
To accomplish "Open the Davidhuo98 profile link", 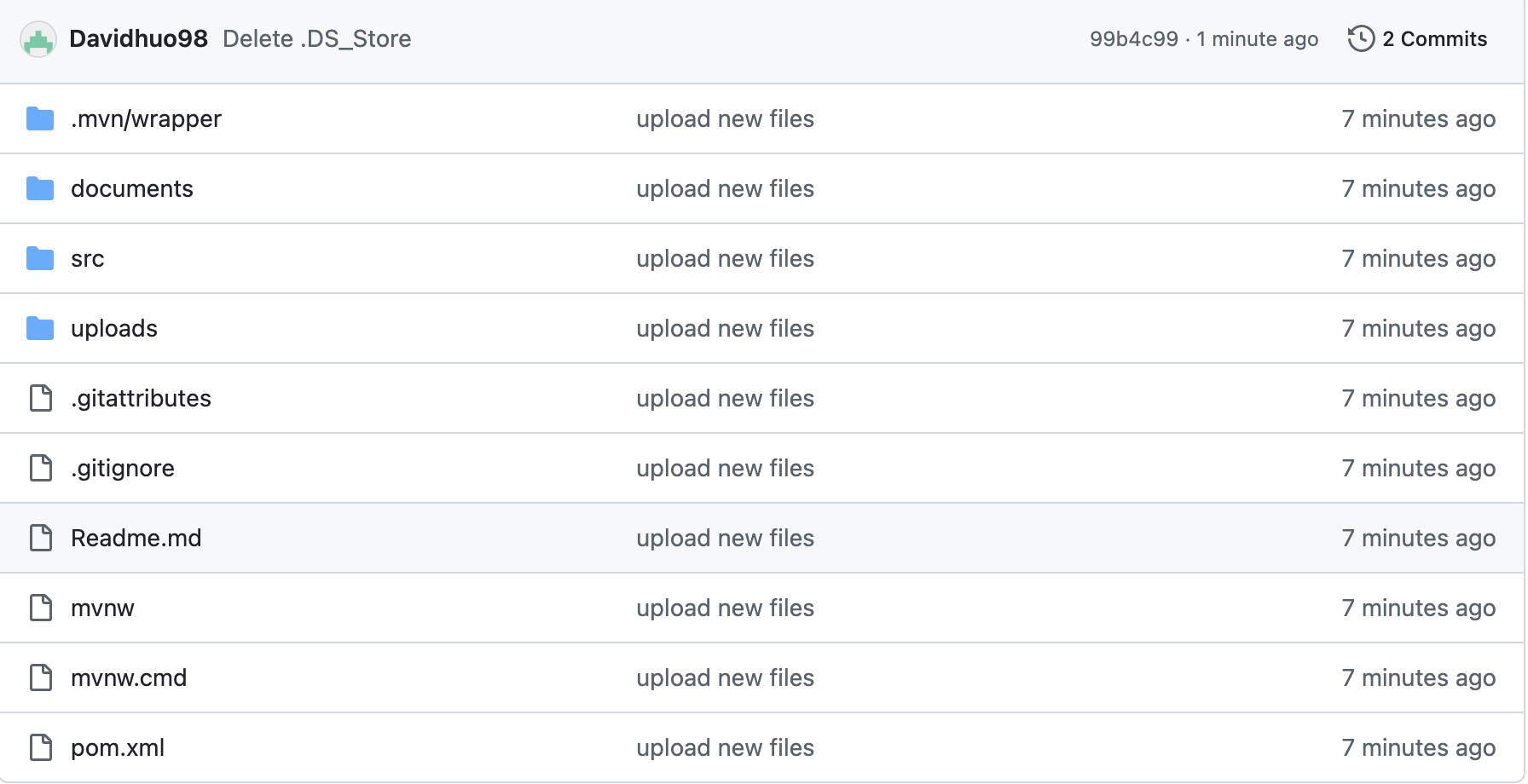I will pos(138,39).
